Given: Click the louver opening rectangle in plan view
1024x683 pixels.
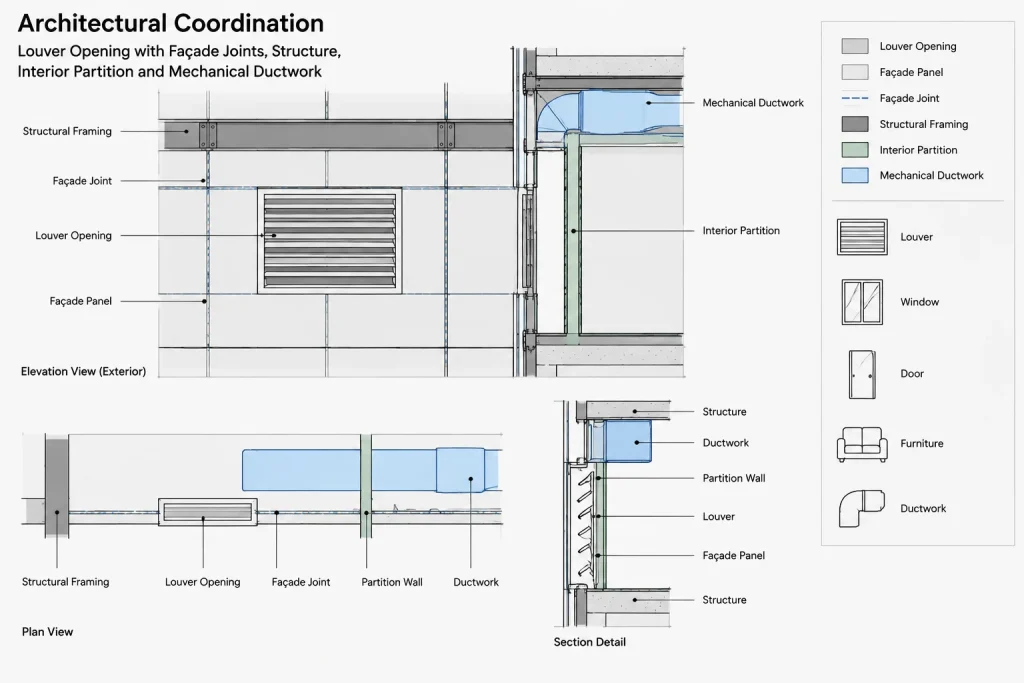Looking at the screenshot, I should point(208,511).
